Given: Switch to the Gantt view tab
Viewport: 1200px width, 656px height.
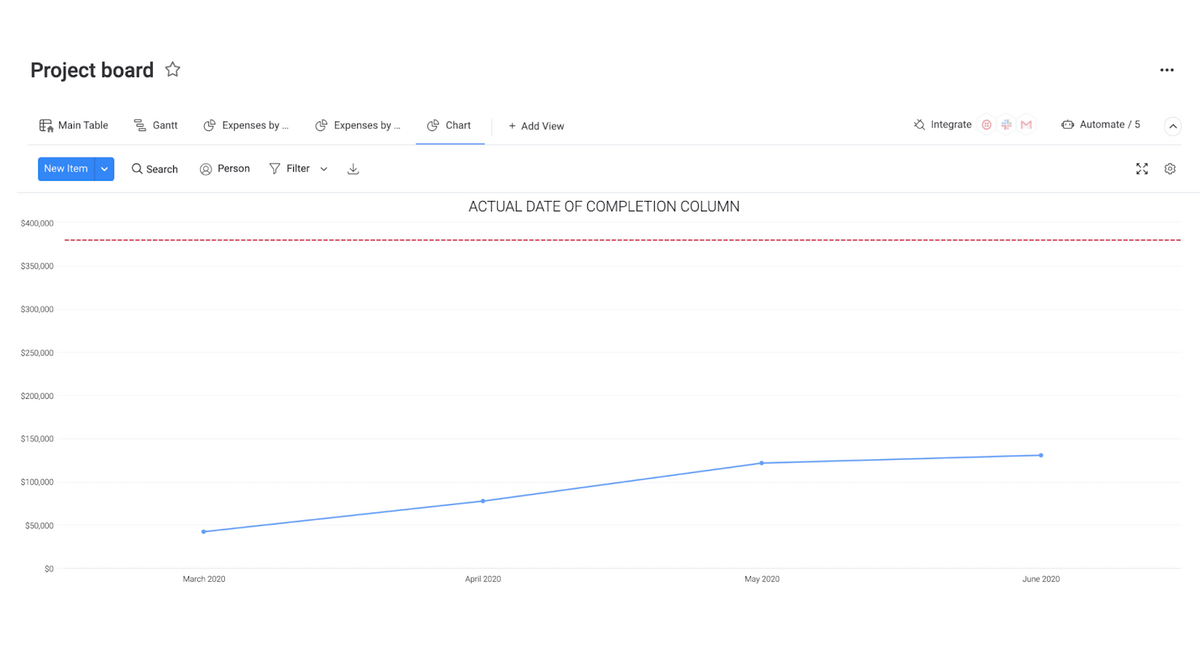Looking at the screenshot, I should coord(156,126).
